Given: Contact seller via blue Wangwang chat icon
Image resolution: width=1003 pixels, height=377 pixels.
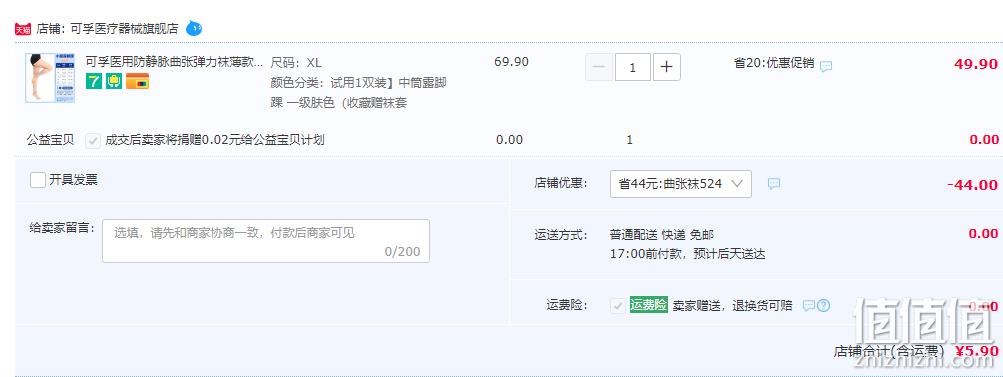Looking at the screenshot, I should coord(194,28).
